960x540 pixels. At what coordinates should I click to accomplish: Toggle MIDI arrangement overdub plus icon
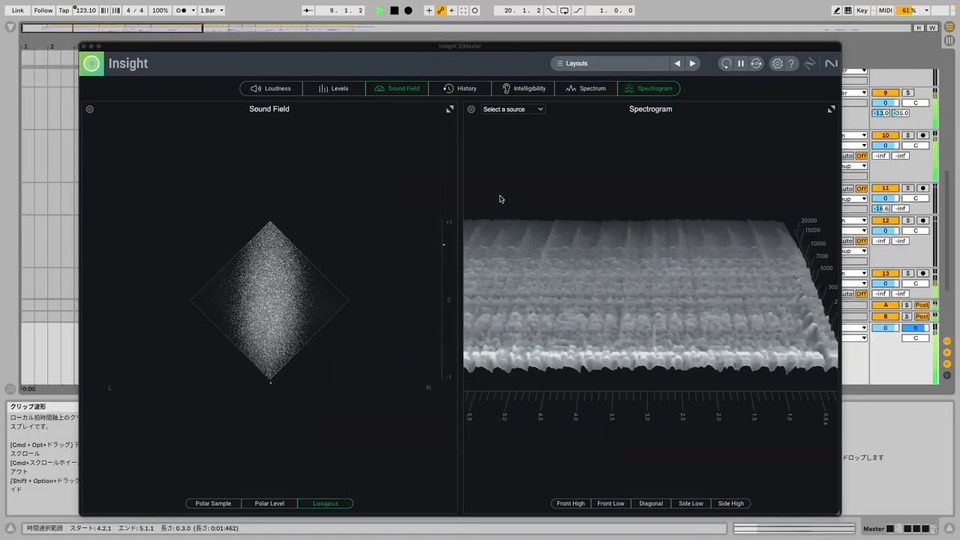click(x=429, y=10)
